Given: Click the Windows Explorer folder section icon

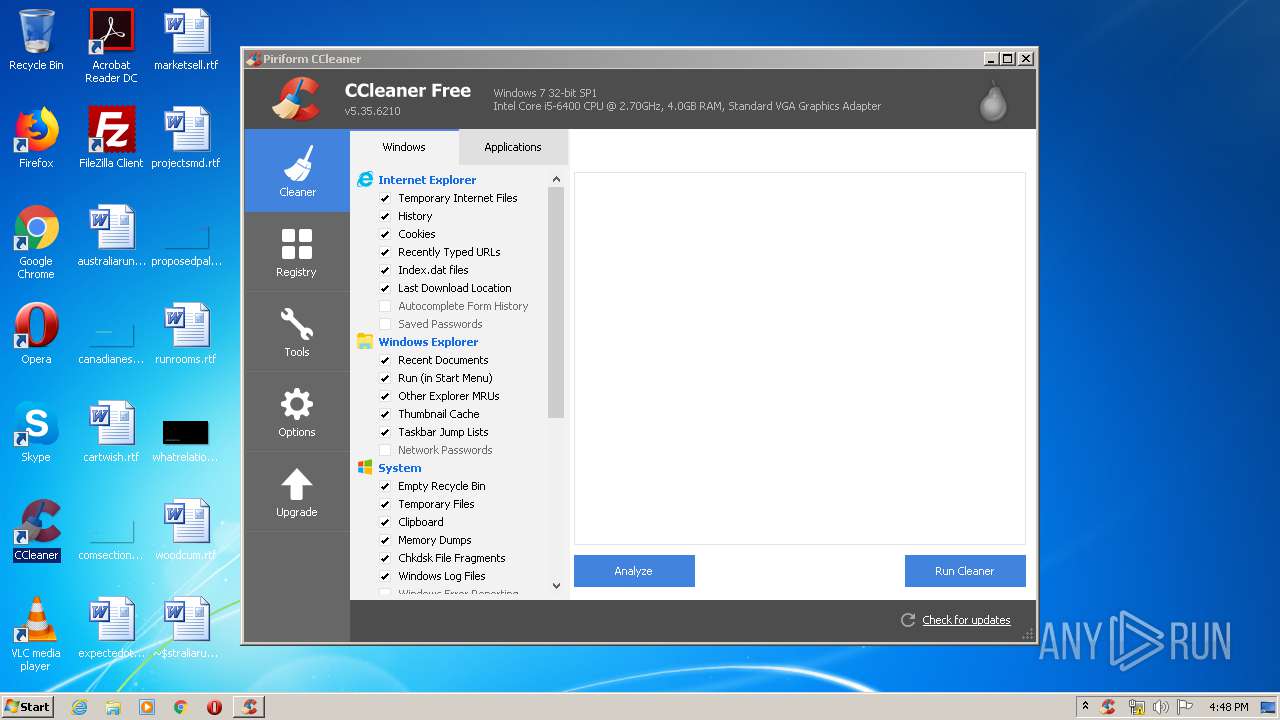Looking at the screenshot, I should (x=365, y=342).
